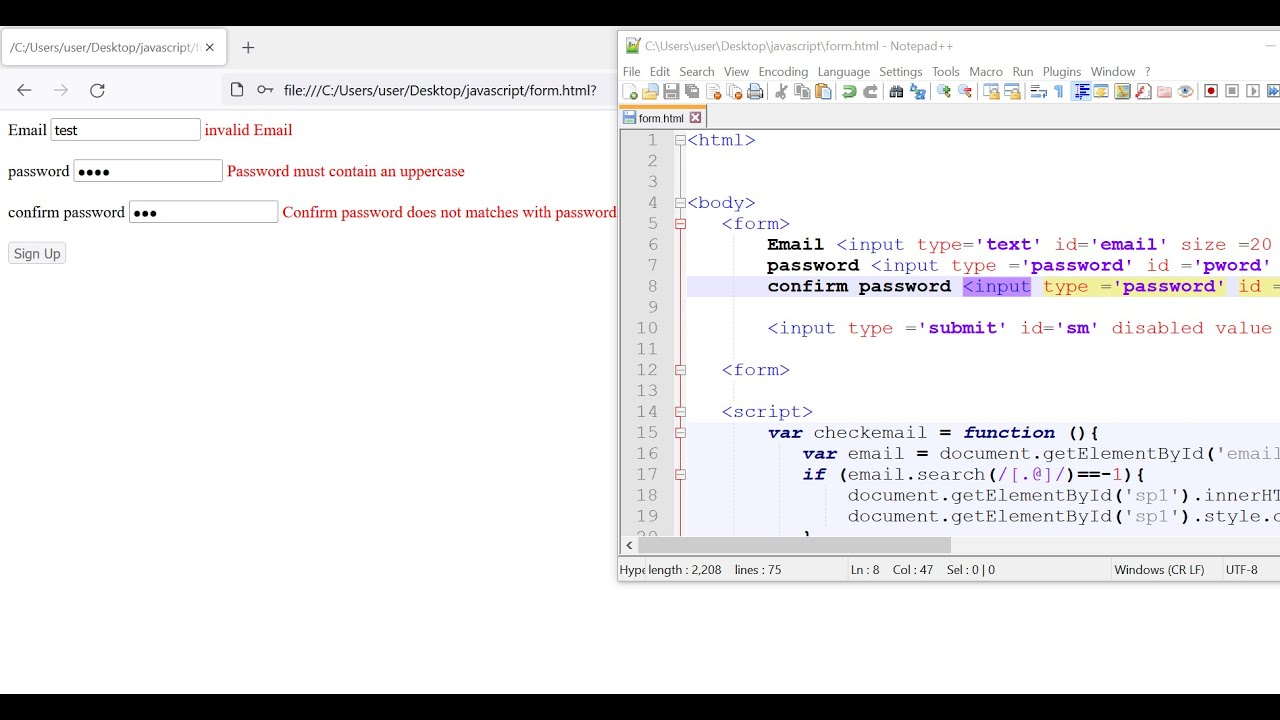Start macro recording with red dot icon
The width and height of the screenshot is (1280, 720).
1211,91
